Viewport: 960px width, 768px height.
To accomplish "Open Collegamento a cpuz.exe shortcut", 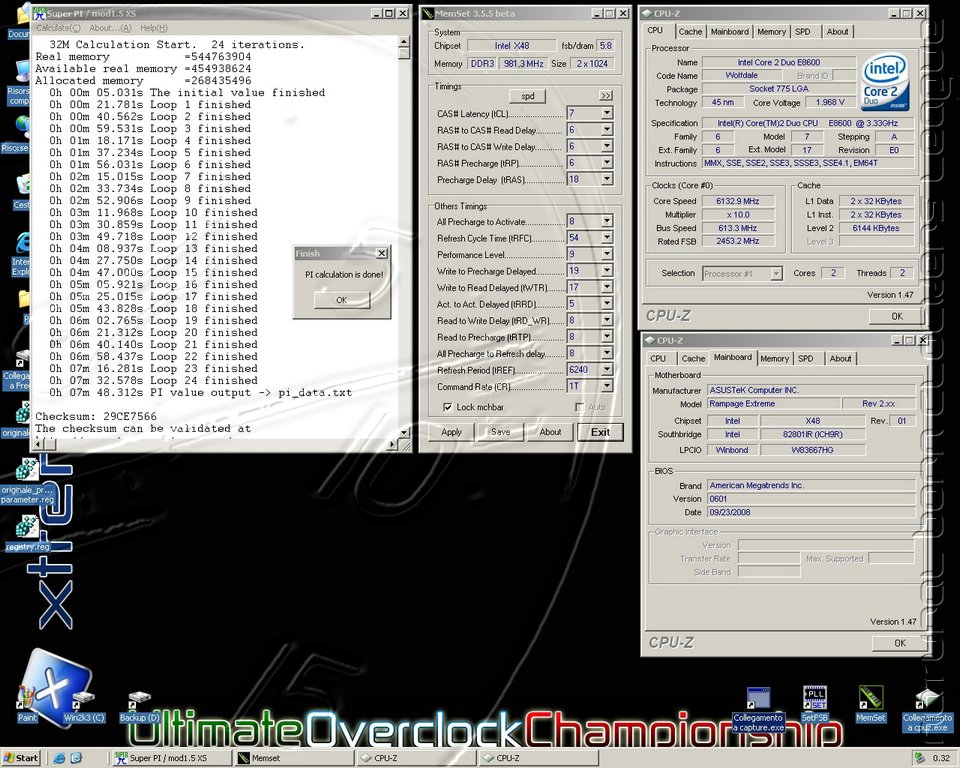I will (927, 710).
